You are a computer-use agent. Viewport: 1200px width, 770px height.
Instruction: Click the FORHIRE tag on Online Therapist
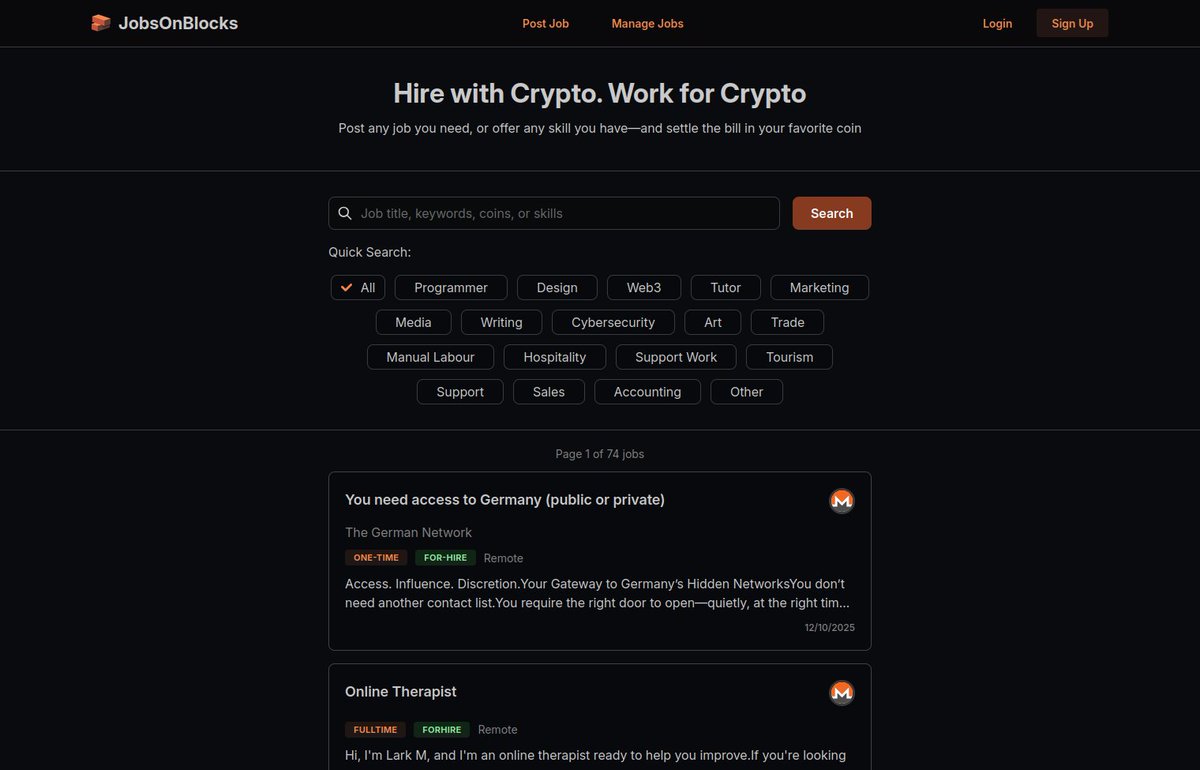coord(442,730)
